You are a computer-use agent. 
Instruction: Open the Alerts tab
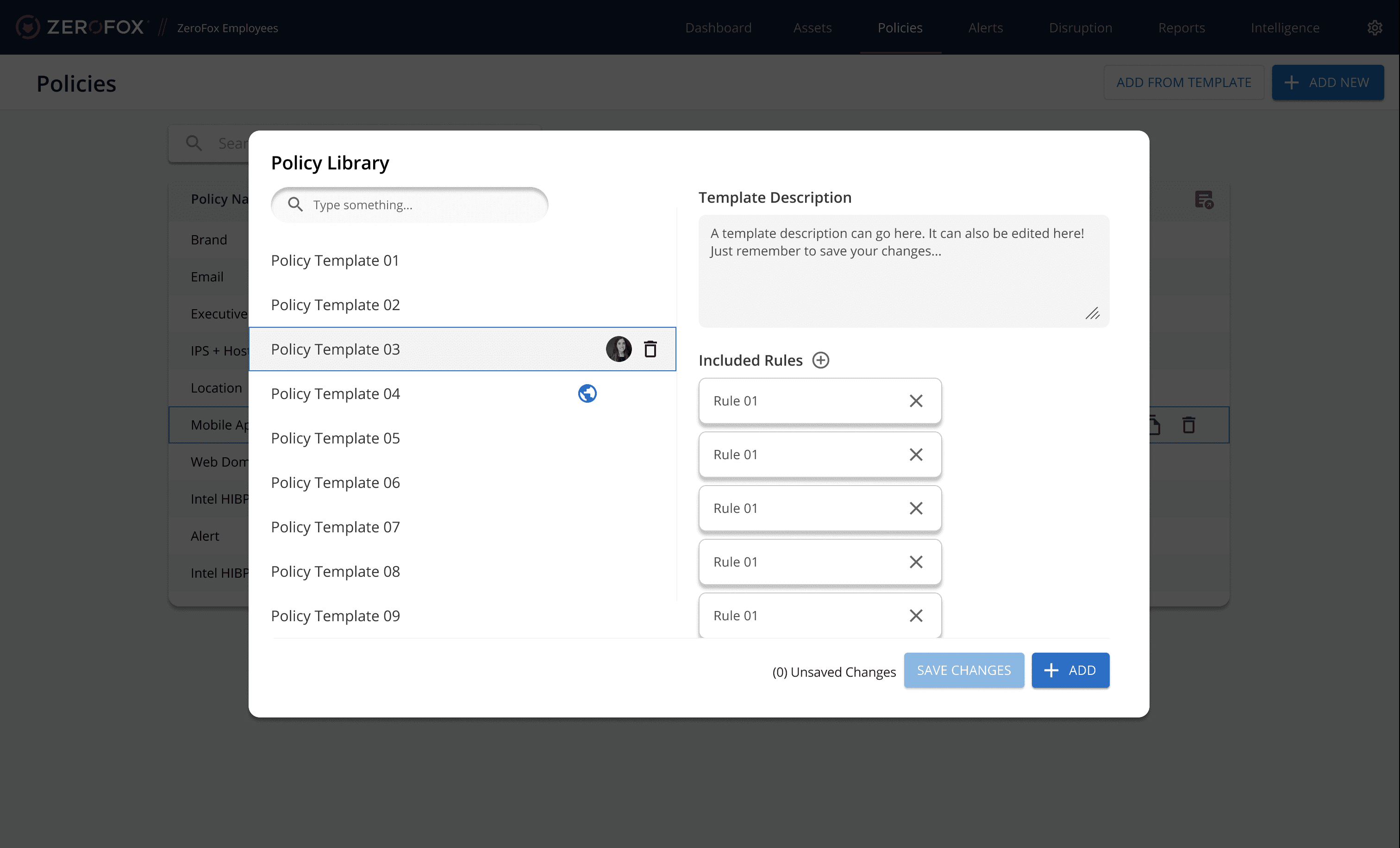coord(985,27)
